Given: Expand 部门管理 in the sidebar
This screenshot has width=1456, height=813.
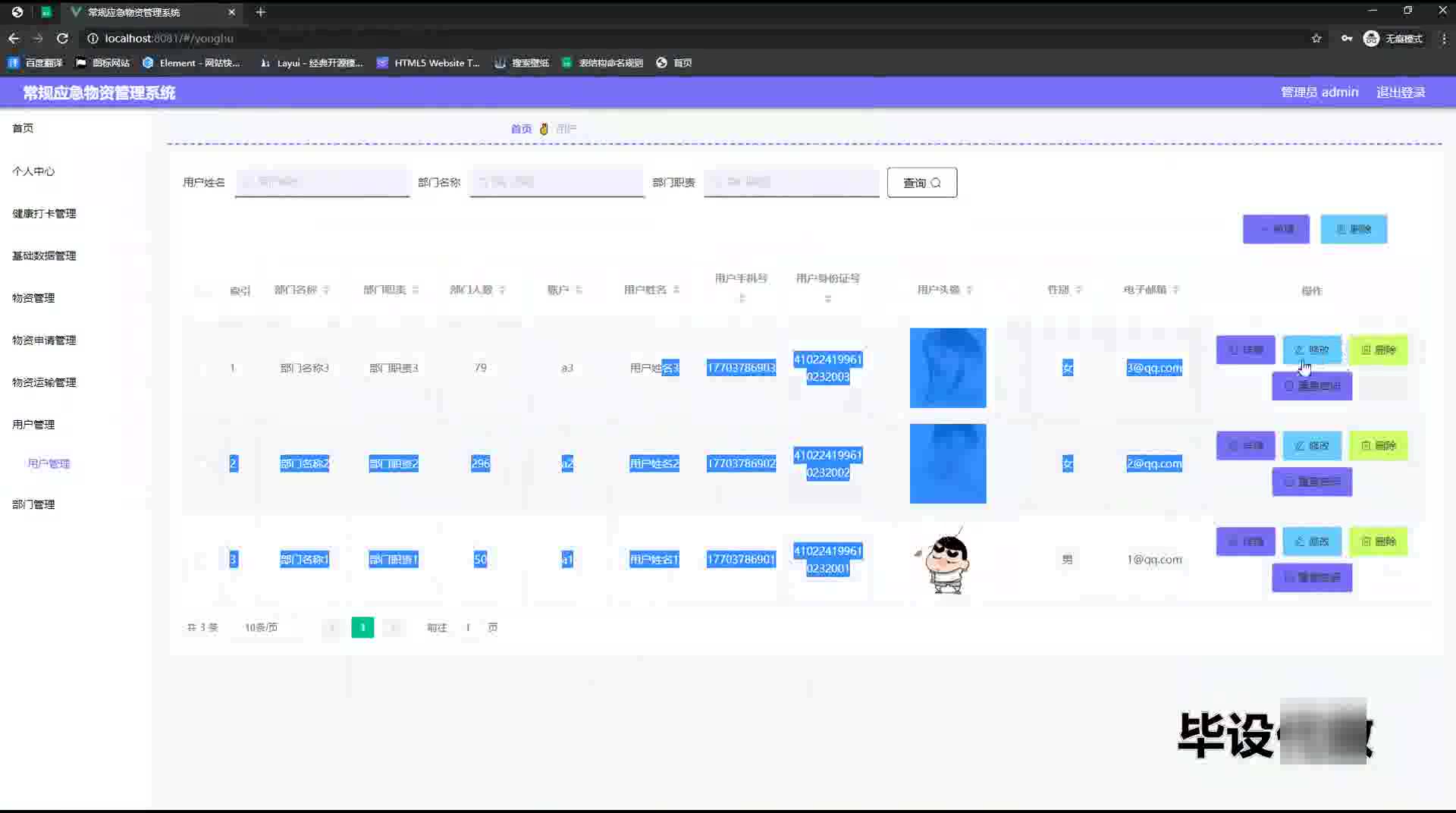Looking at the screenshot, I should point(33,504).
